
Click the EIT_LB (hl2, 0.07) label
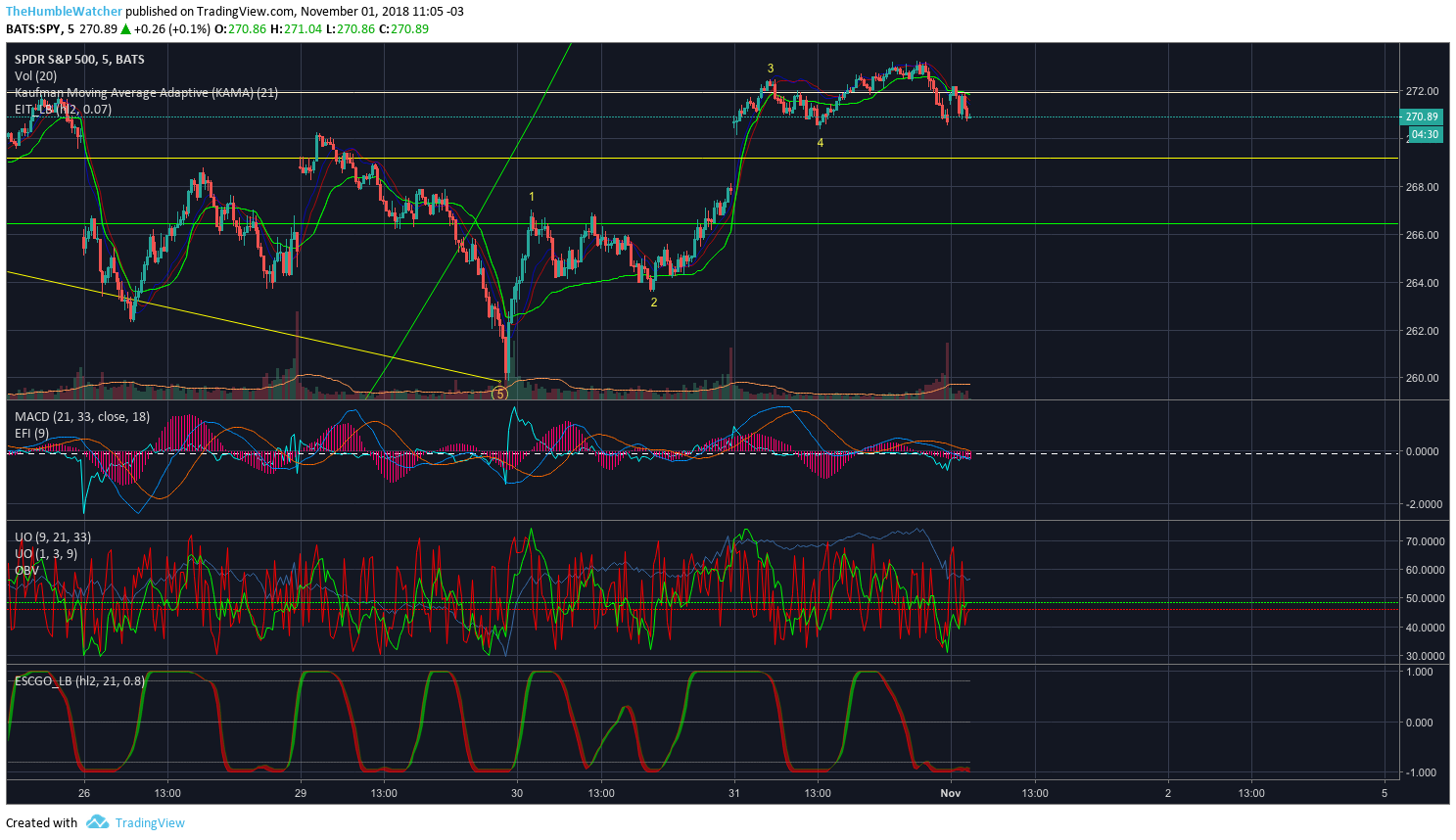(x=63, y=110)
